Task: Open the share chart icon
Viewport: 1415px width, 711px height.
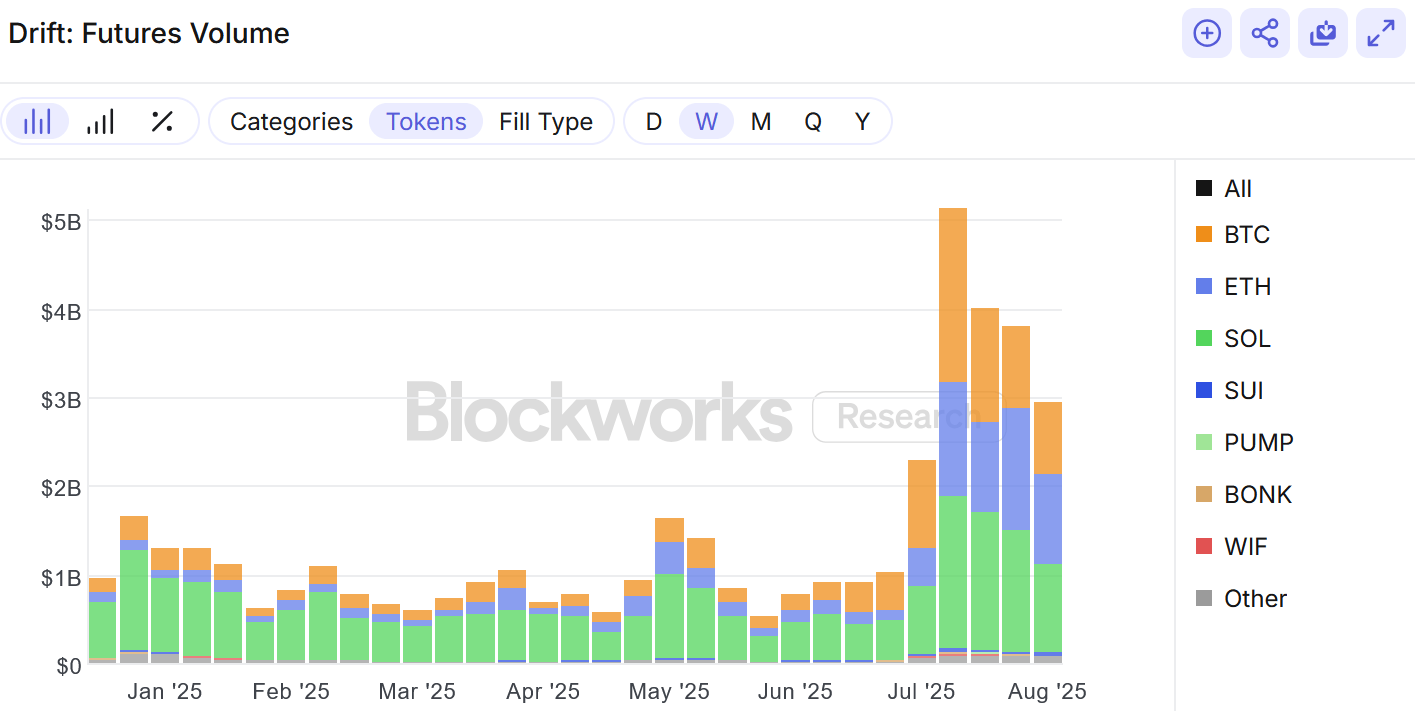Action: (1265, 33)
